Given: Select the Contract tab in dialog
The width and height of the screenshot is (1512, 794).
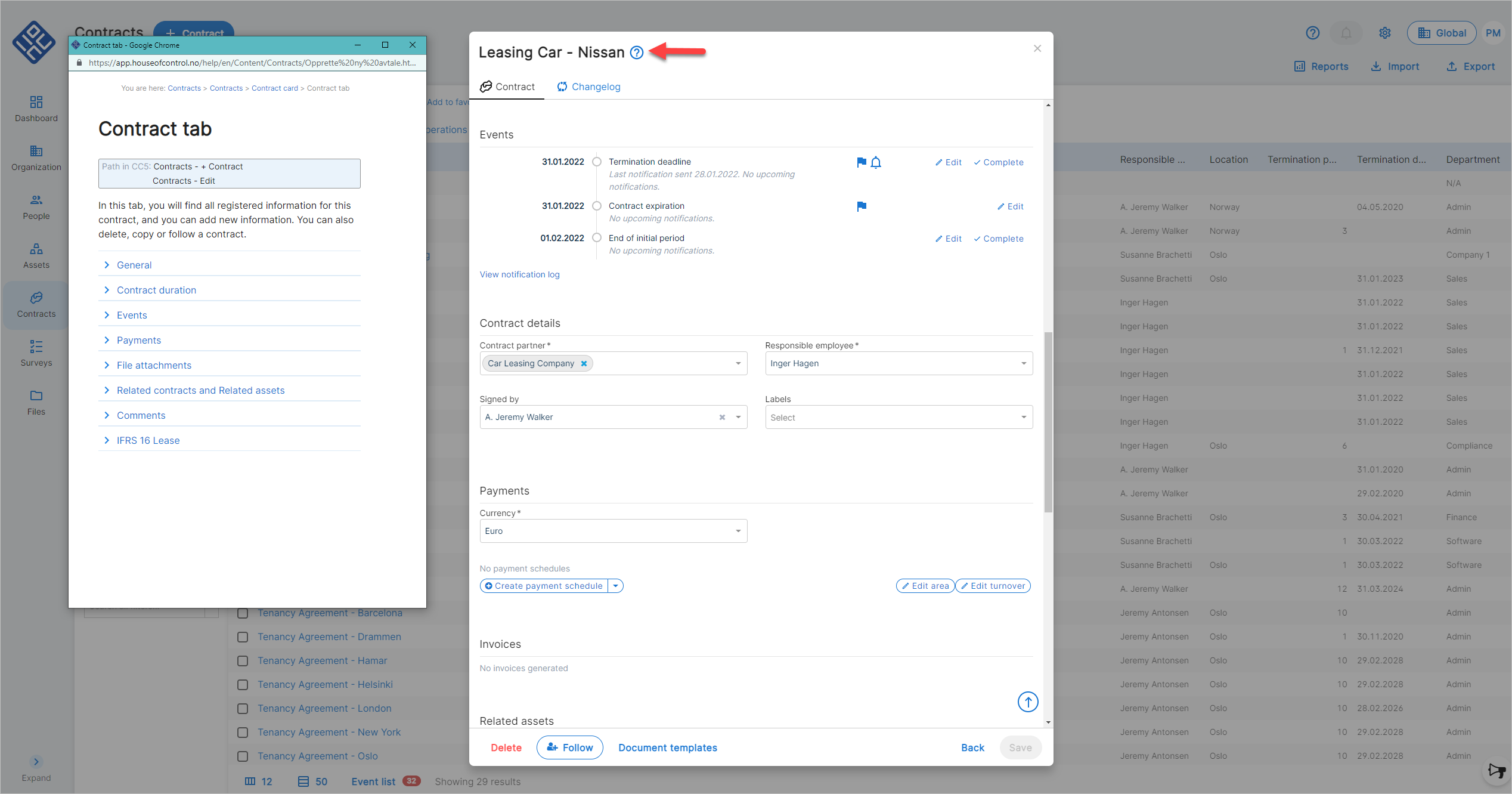Looking at the screenshot, I should tap(507, 86).
